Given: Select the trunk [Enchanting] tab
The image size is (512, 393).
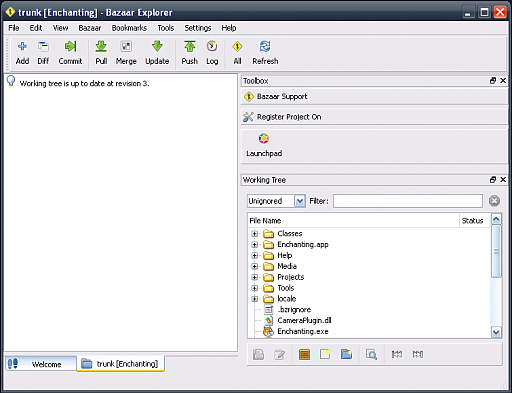Looking at the screenshot, I should pyautogui.click(x=120, y=364).
